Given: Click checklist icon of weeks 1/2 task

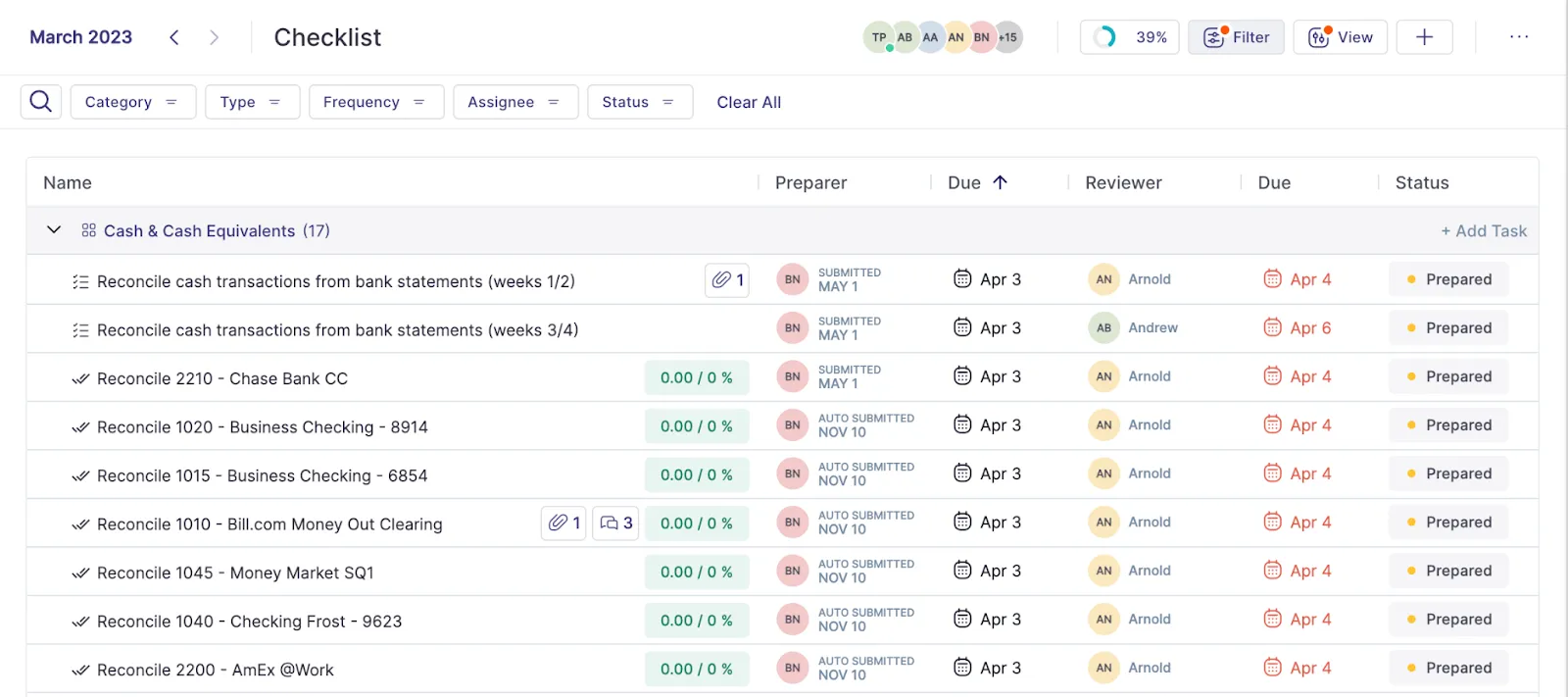Looking at the screenshot, I should [x=80, y=282].
